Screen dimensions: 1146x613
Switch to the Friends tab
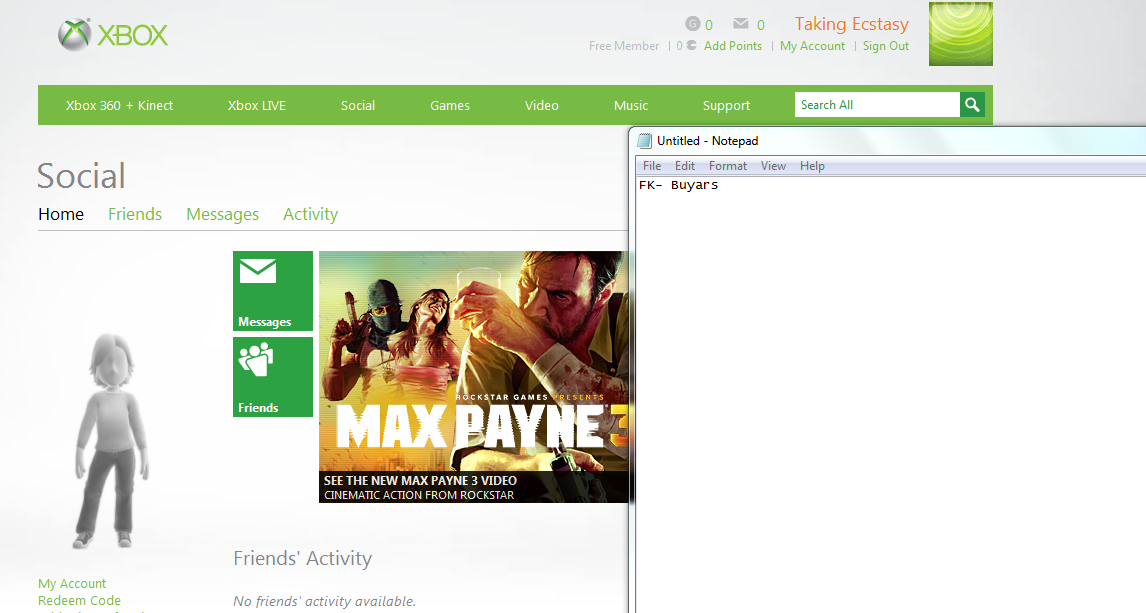point(134,214)
